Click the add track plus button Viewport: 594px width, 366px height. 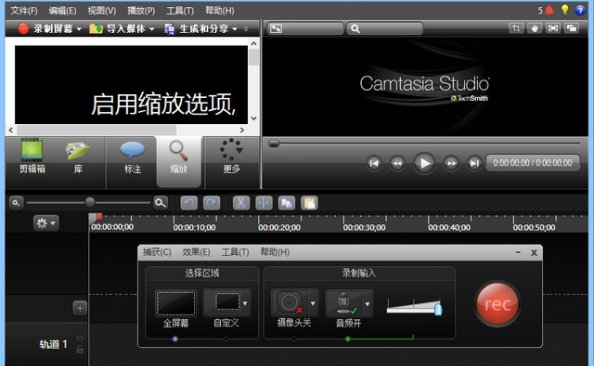pos(80,308)
